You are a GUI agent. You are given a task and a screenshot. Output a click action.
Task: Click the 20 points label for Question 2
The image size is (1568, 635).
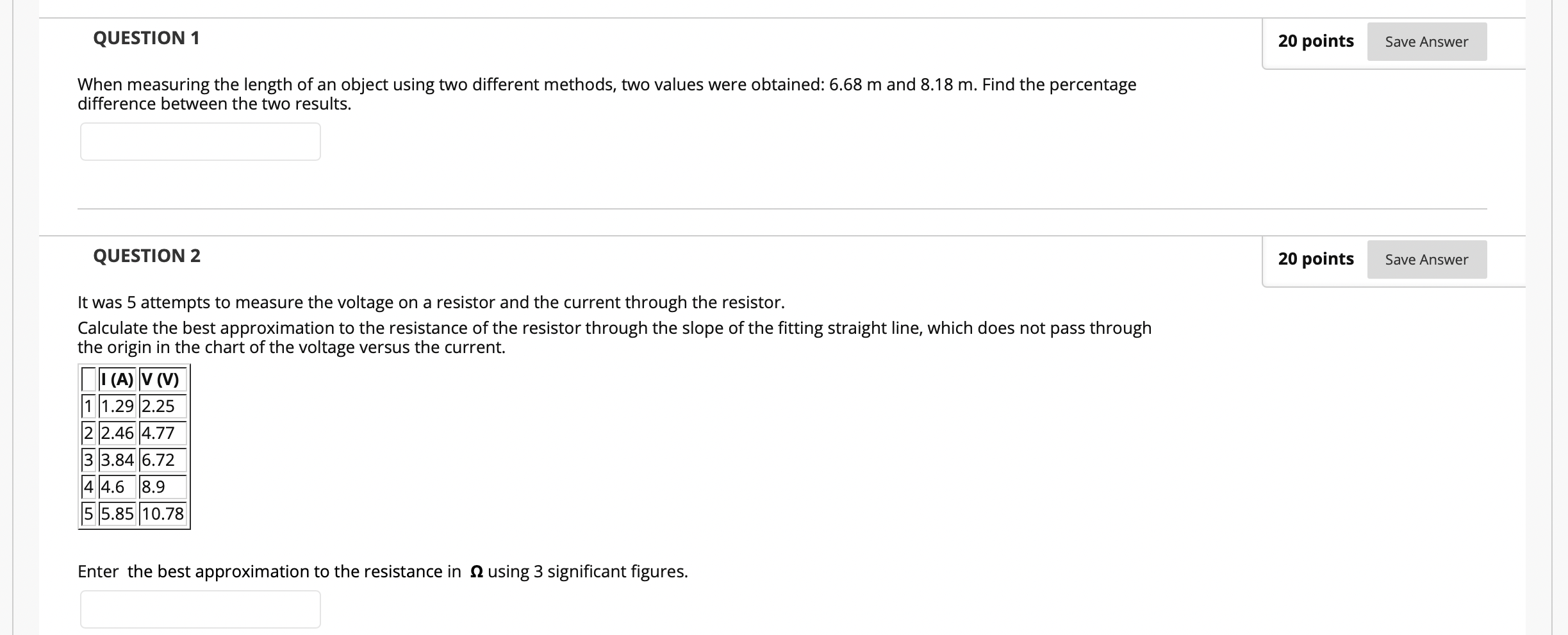click(x=1315, y=259)
